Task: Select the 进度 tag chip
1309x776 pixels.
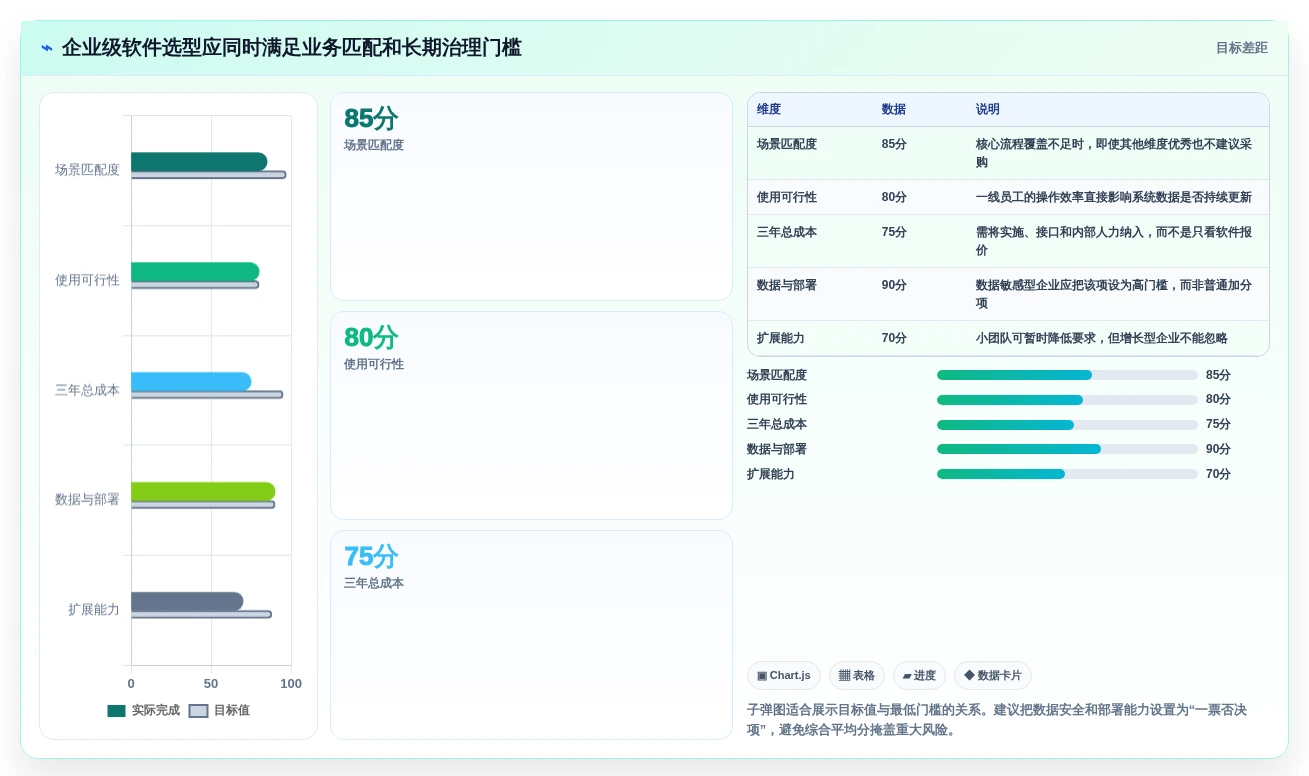Action: [919, 676]
